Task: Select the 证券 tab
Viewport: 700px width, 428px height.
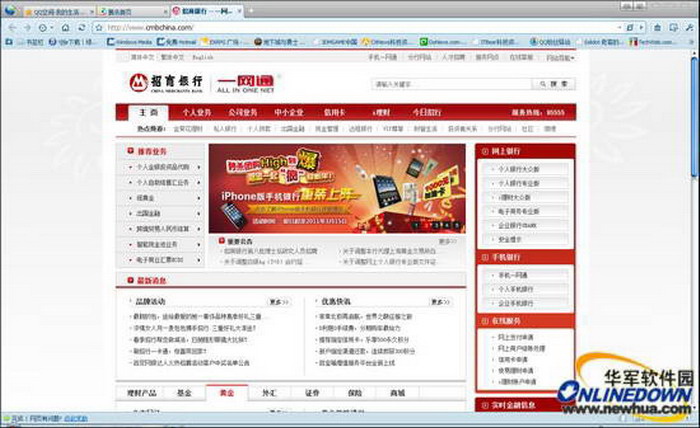Action: (312, 393)
